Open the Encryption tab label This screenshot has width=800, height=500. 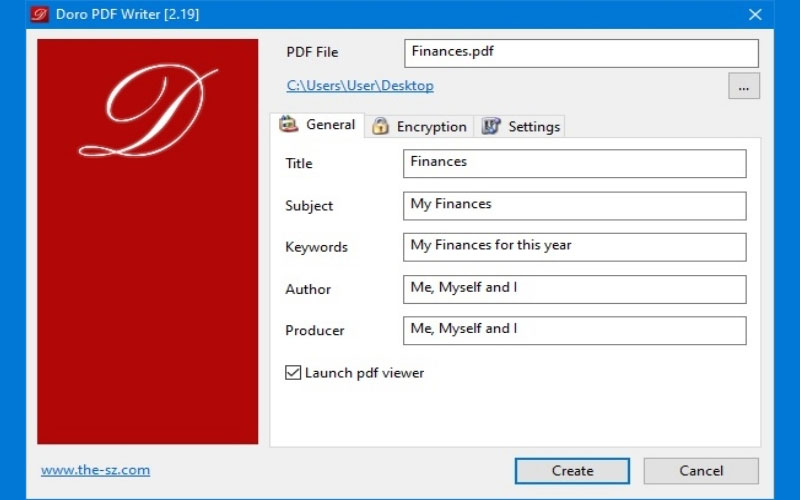tap(432, 127)
